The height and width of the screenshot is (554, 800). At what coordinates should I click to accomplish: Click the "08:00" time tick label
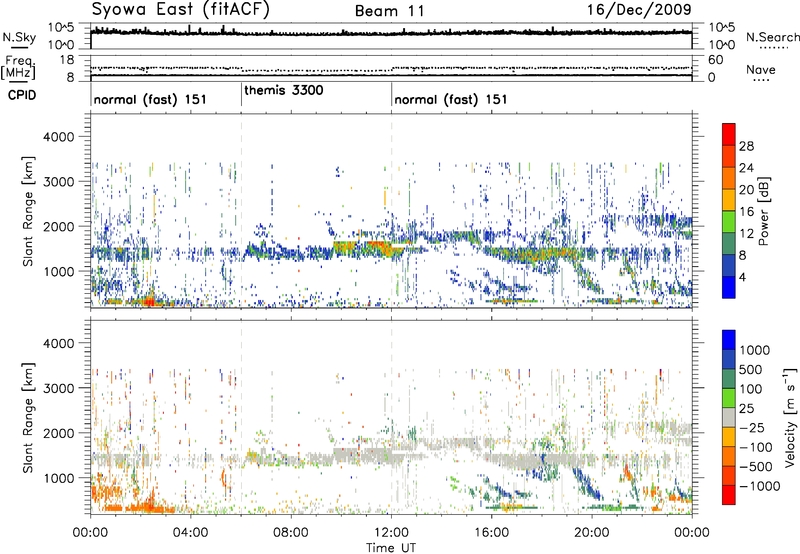click(291, 533)
